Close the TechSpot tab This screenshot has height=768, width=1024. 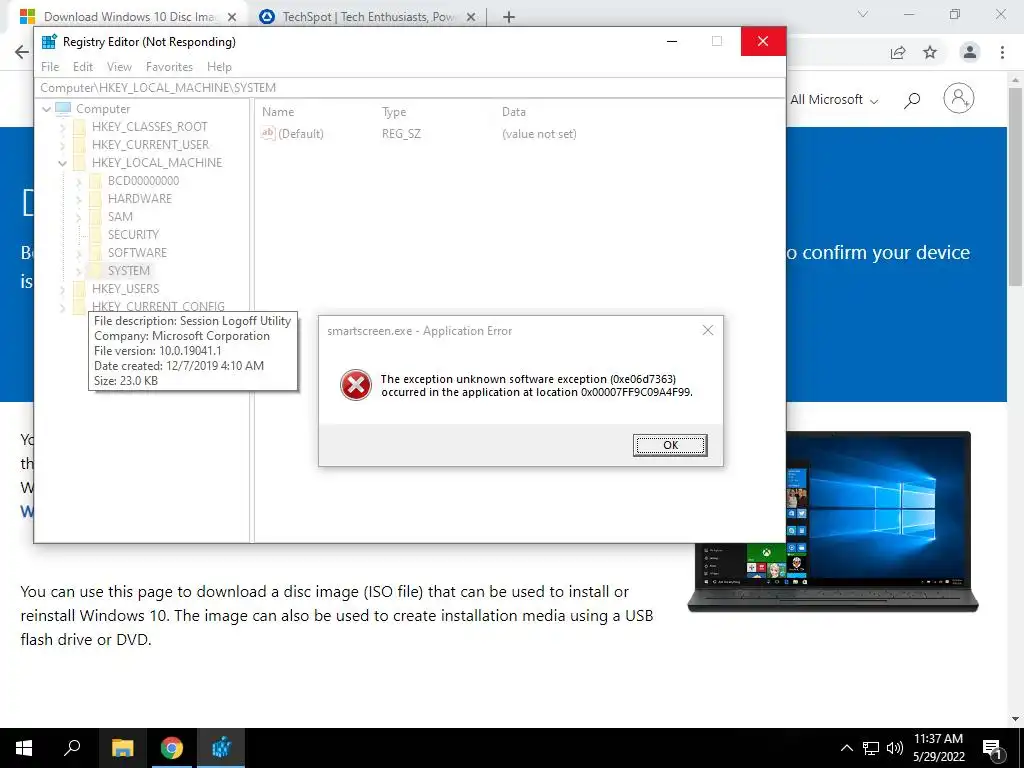(471, 17)
